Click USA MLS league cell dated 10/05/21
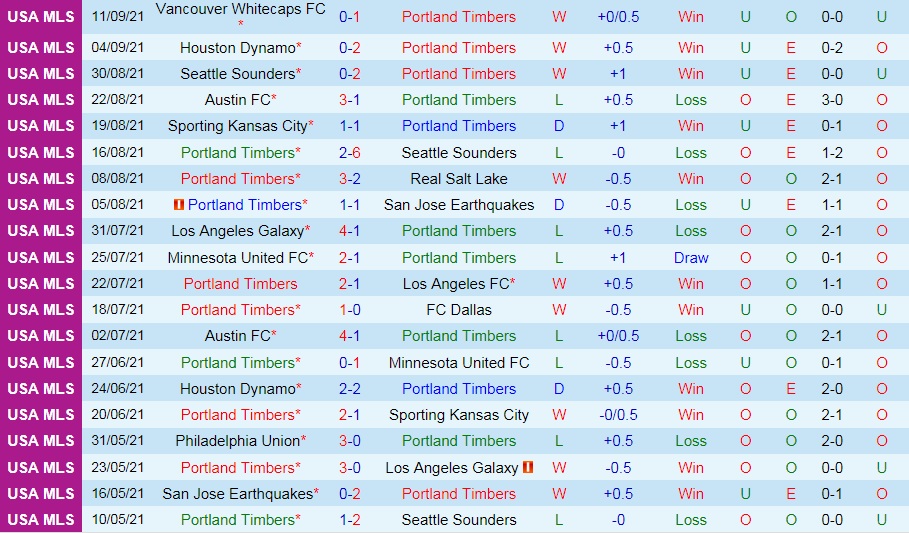 pos(41,520)
